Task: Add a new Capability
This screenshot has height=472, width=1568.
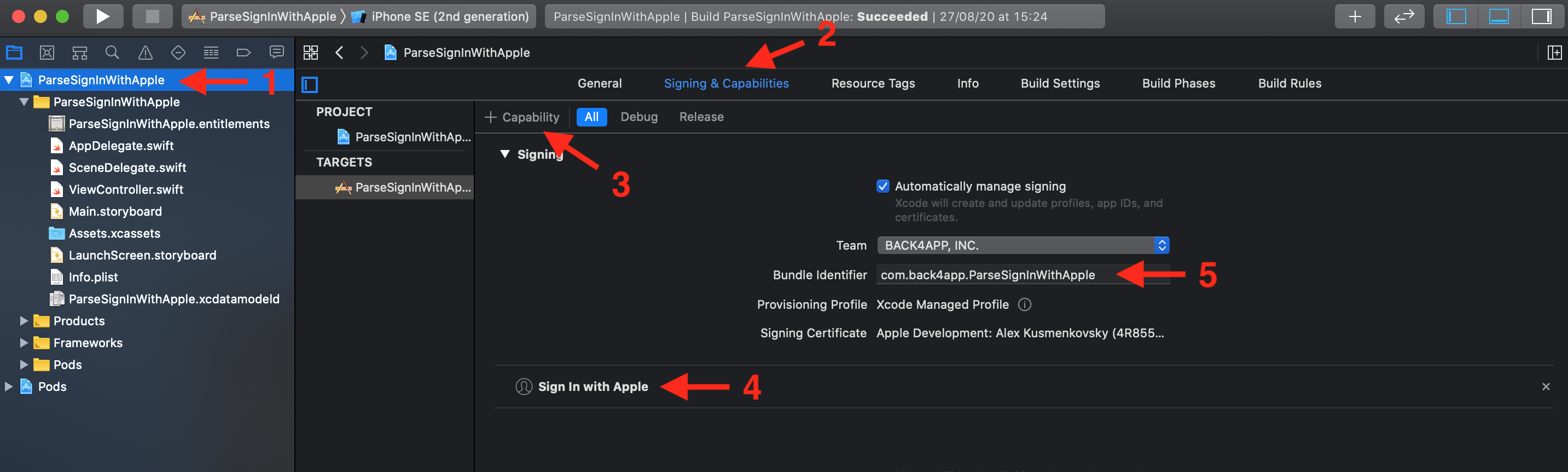Action: click(x=521, y=117)
